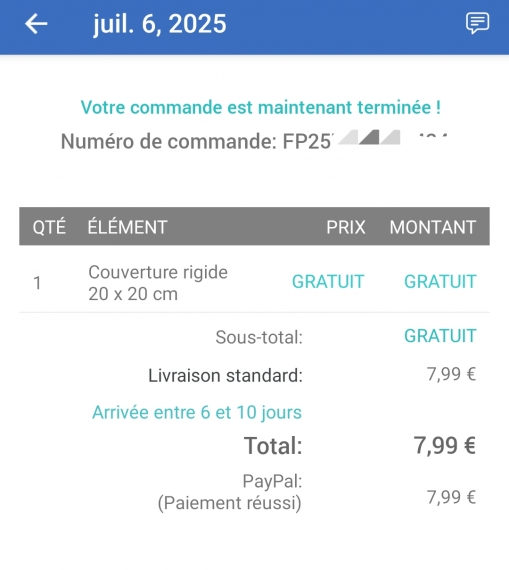This screenshot has height=570, width=509.
Task: Tap GRATUIT under the MONTANT column
Action: click(440, 282)
